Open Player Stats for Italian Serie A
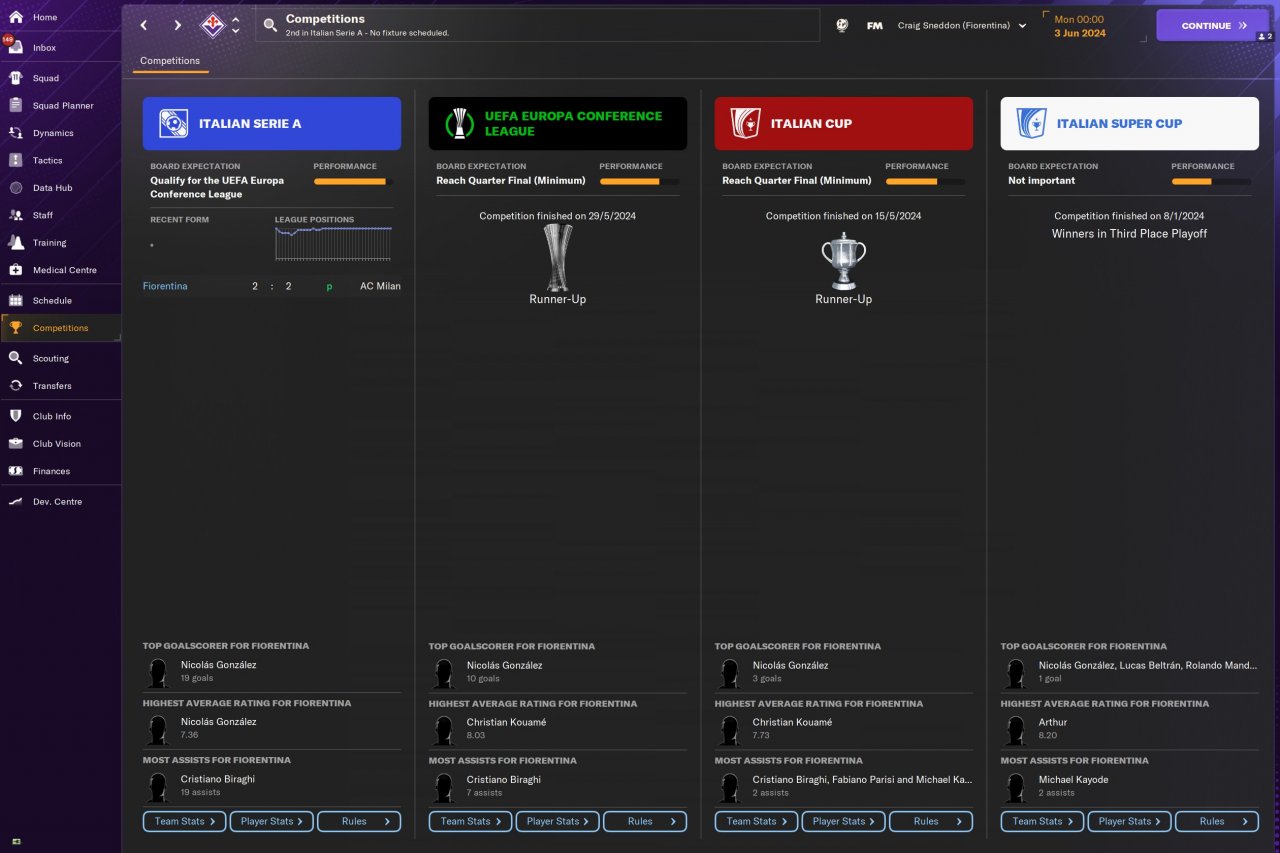This screenshot has height=853, width=1280. coord(272,821)
